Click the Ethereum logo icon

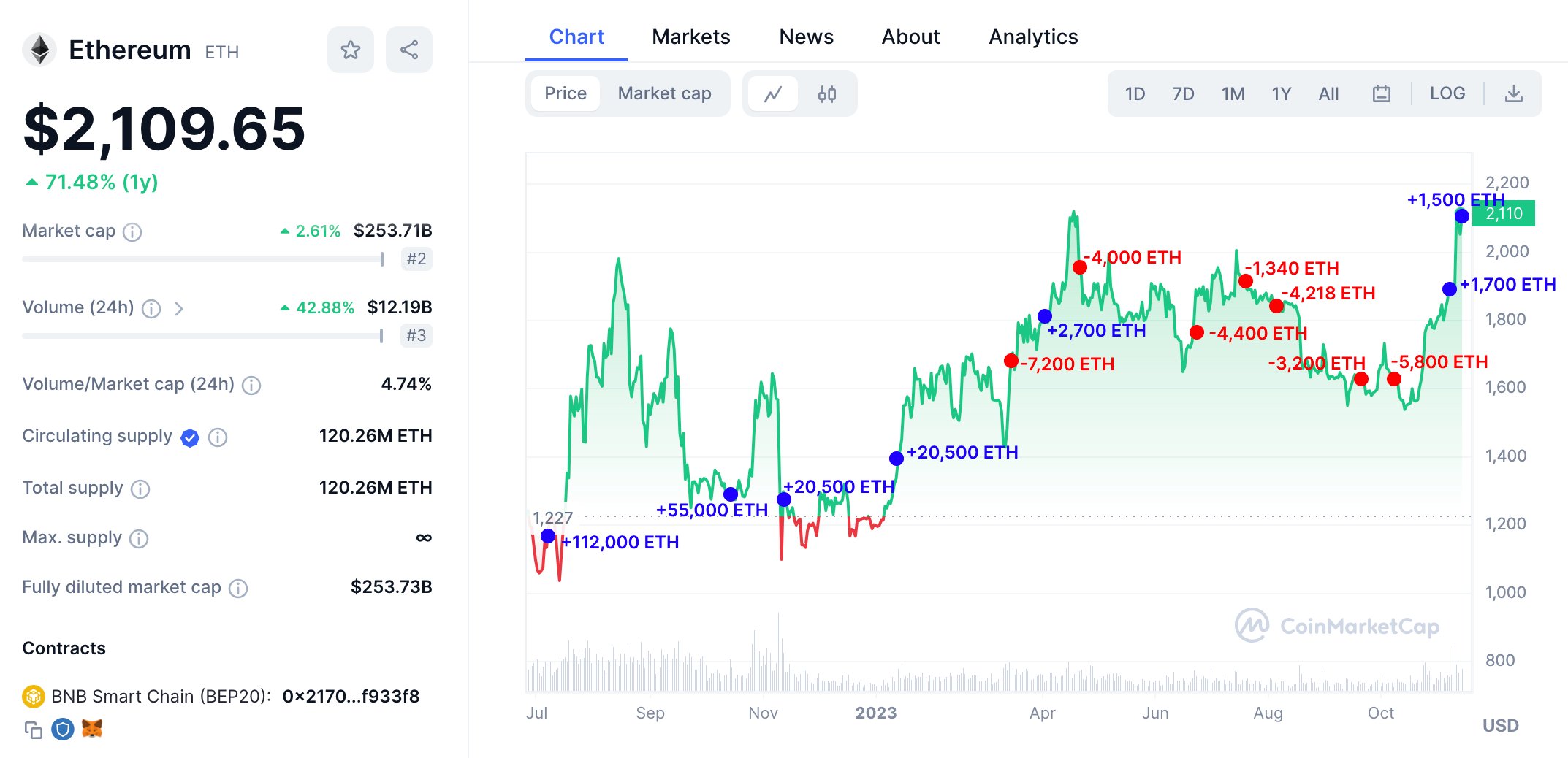(39, 50)
